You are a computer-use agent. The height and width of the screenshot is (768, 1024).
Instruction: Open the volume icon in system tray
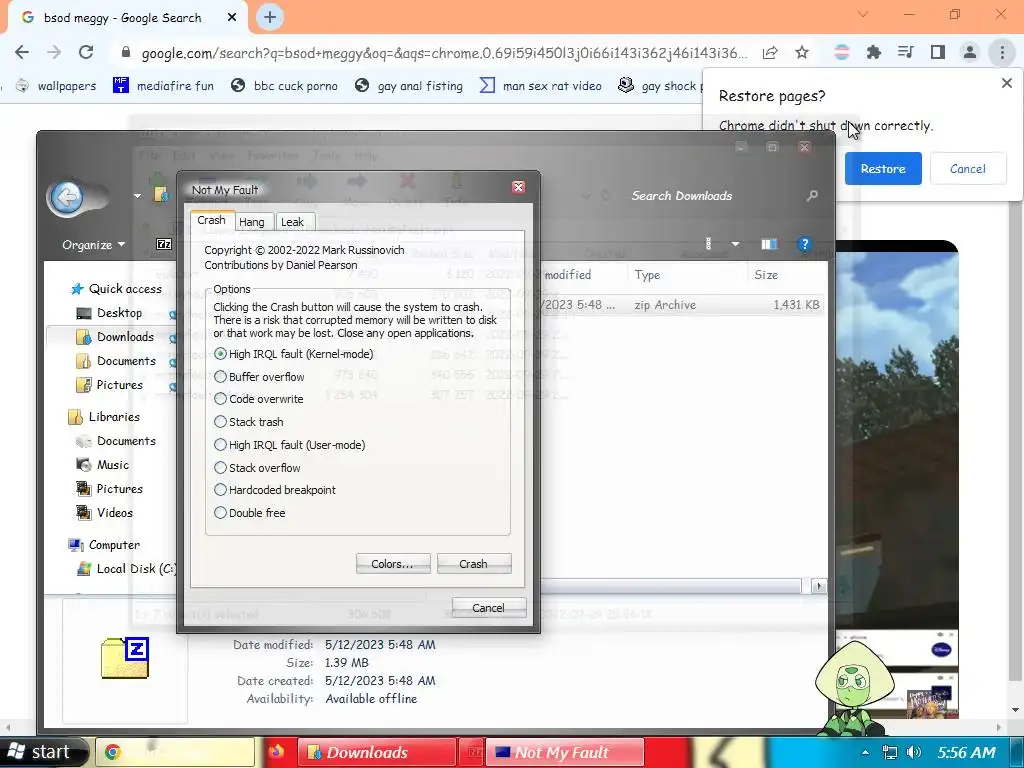(914, 752)
